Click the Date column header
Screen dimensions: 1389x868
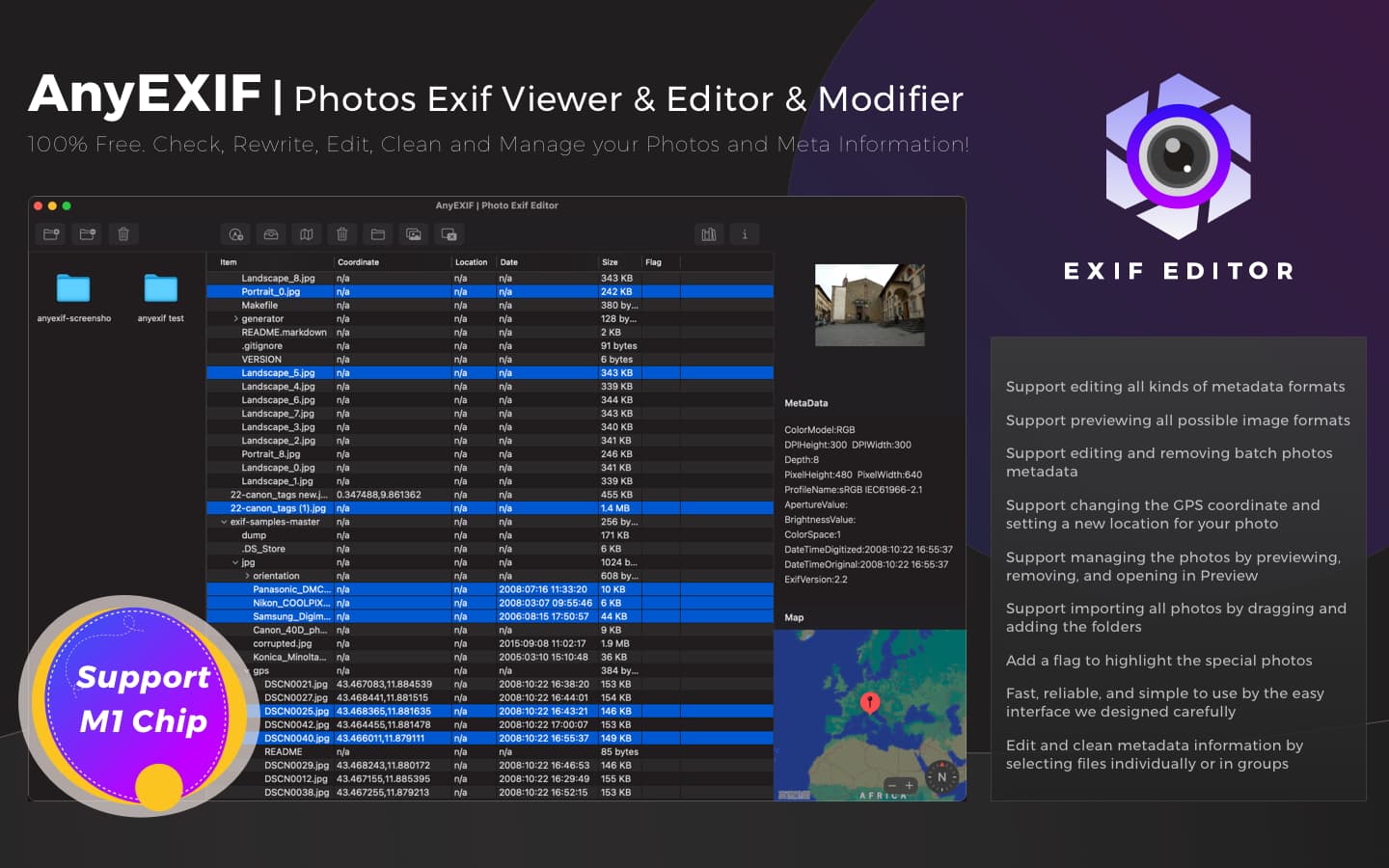click(509, 262)
